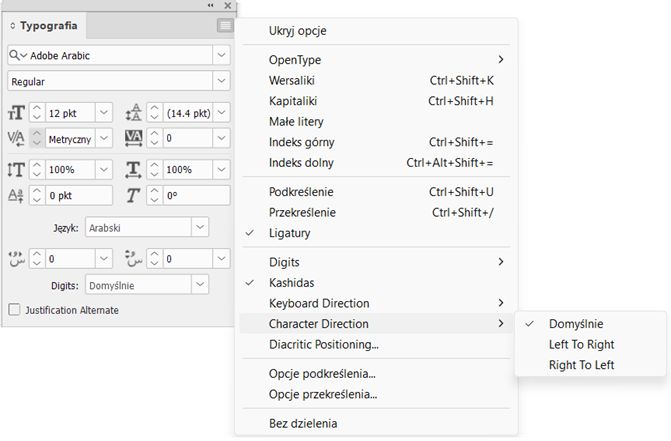Open right diacritic value dropdown
The height and width of the screenshot is (441, 671).
click(221, 259)
